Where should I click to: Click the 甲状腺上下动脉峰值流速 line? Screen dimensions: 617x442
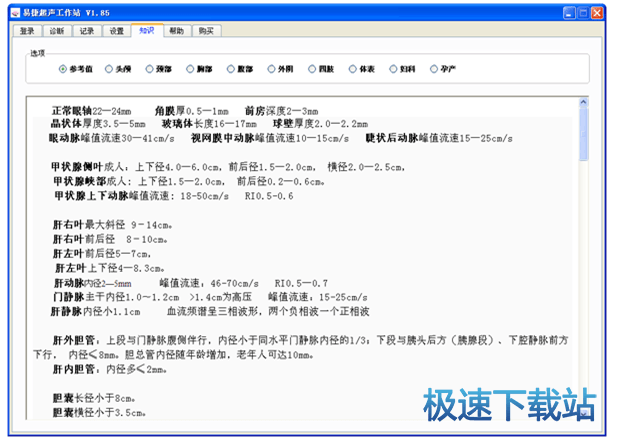(174, 196)
